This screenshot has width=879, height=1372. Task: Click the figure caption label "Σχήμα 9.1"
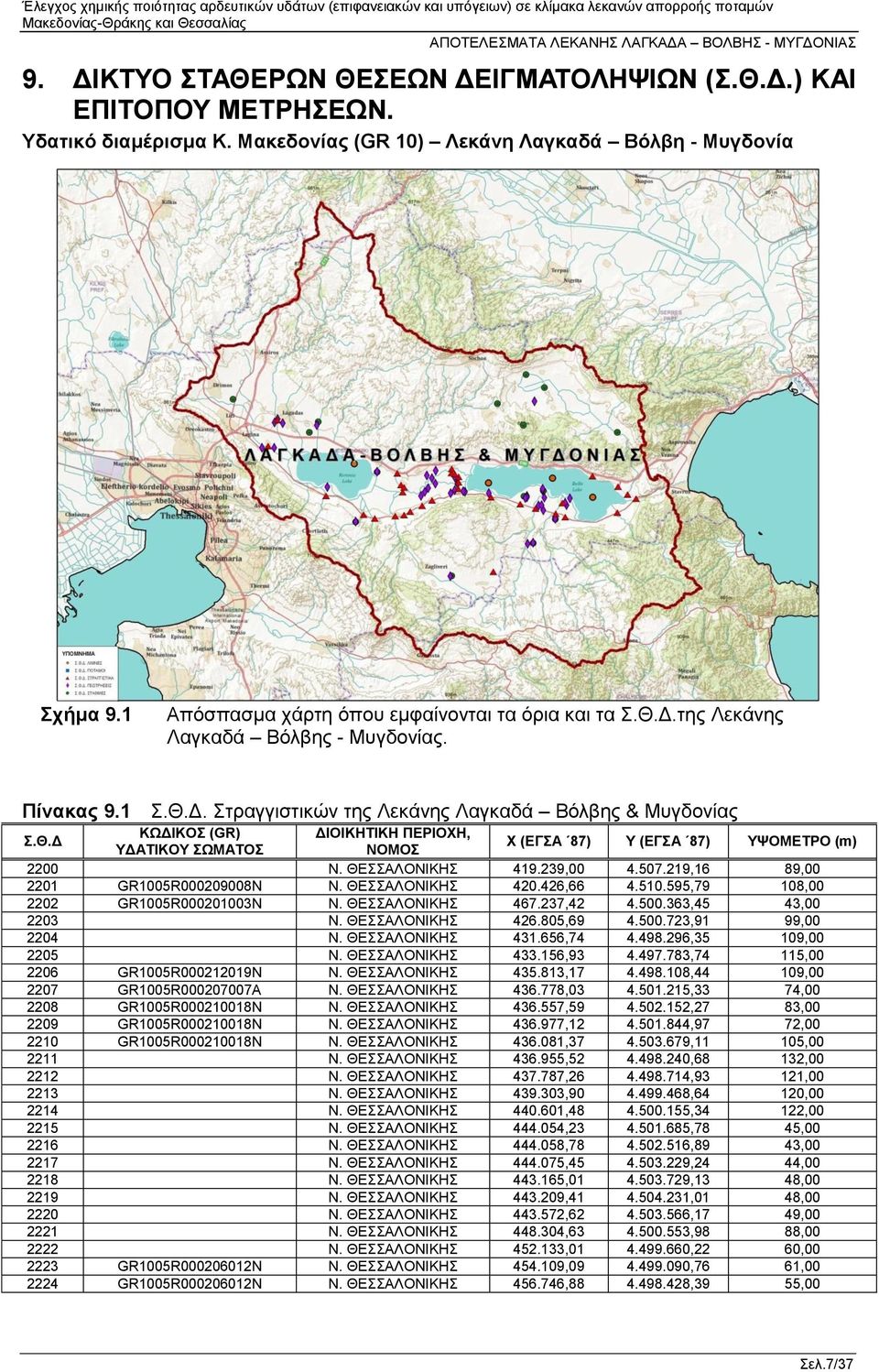point(86,714)
